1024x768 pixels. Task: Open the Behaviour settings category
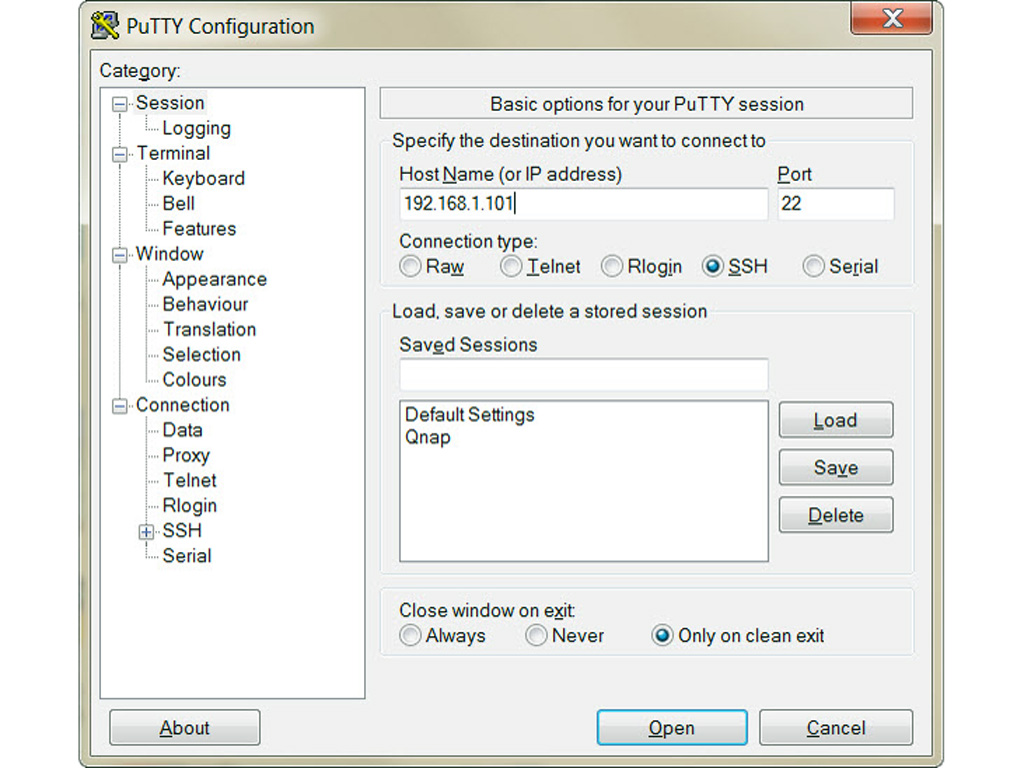pos(205,304)
